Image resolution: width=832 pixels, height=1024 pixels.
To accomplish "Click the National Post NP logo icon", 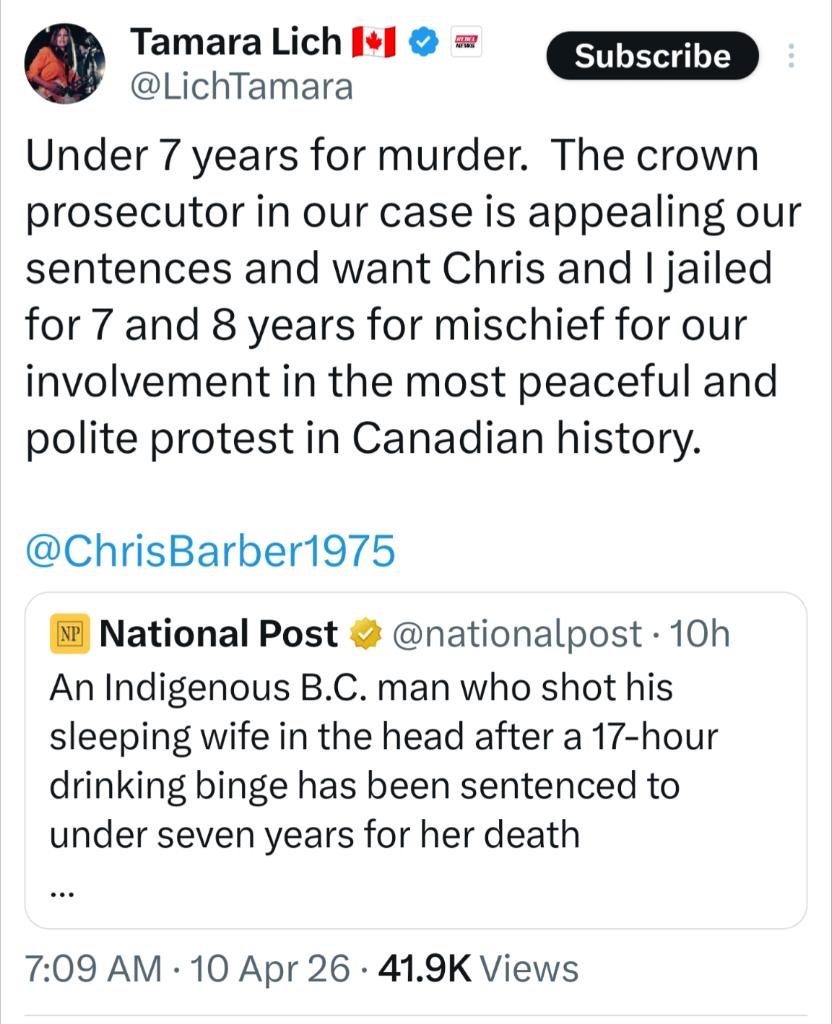I will (70, 634).
